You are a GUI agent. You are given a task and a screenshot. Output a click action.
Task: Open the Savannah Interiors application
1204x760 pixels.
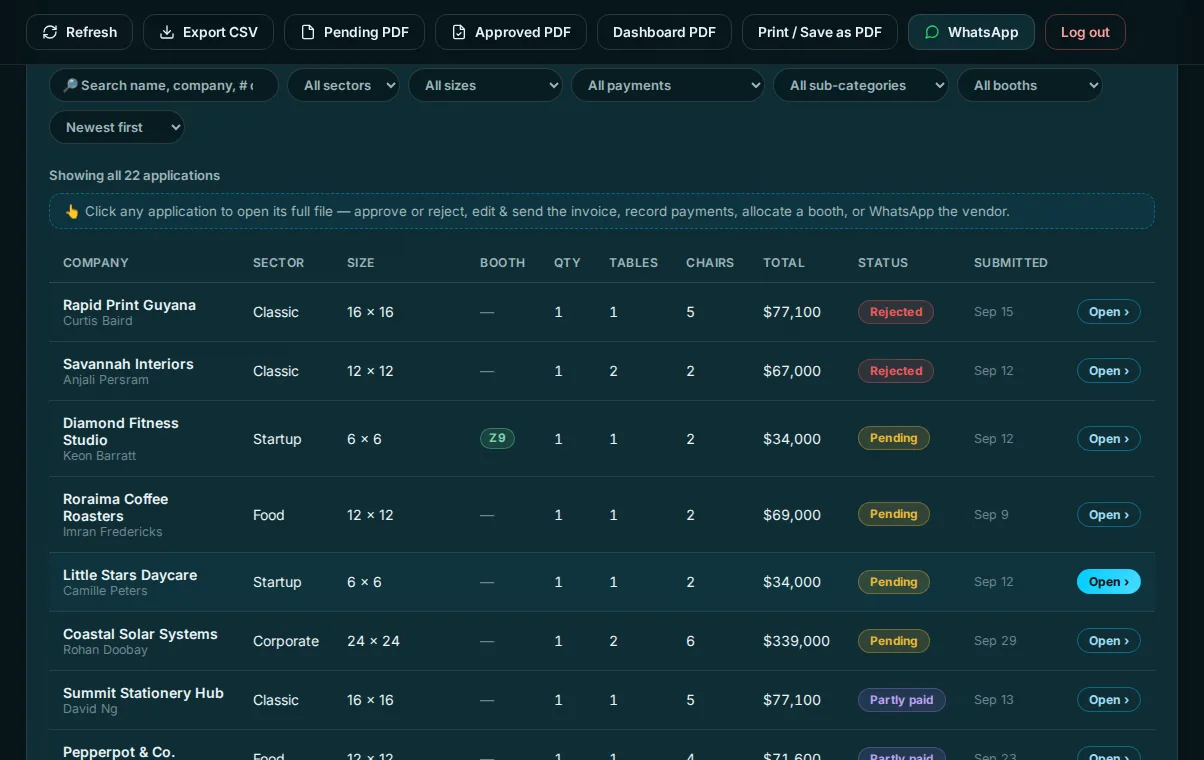click(1109, 371)
